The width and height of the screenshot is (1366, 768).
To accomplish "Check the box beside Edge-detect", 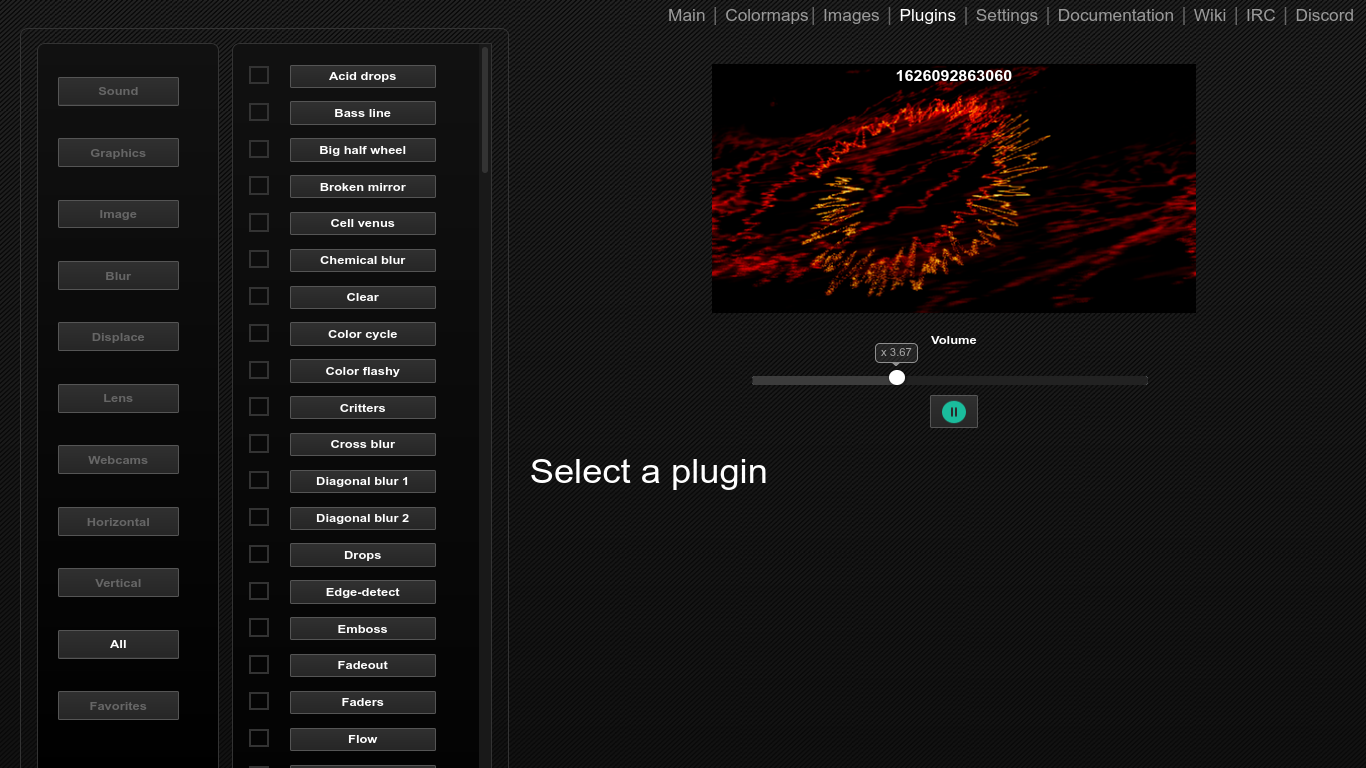I will coord(259,591).
